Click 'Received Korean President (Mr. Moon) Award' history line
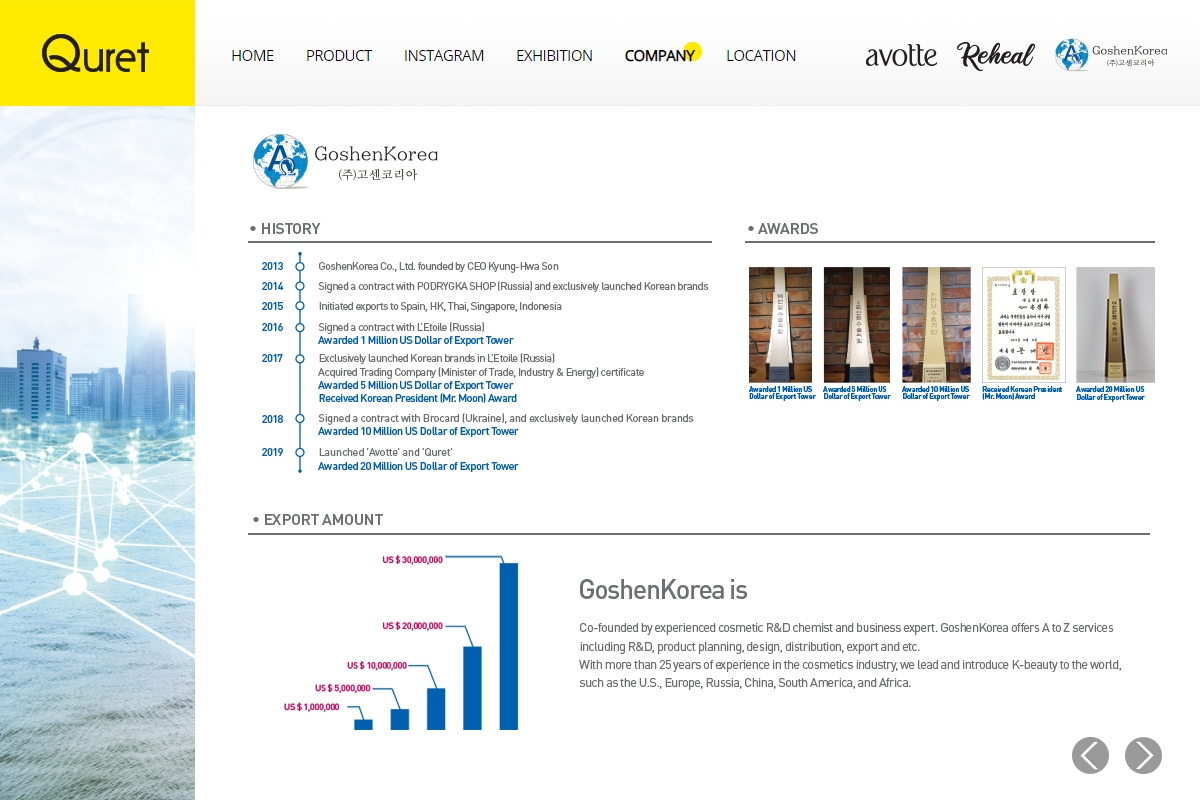Image resolution: width=1200 pixels, height=800 pixels. click(x=417, y=399)
